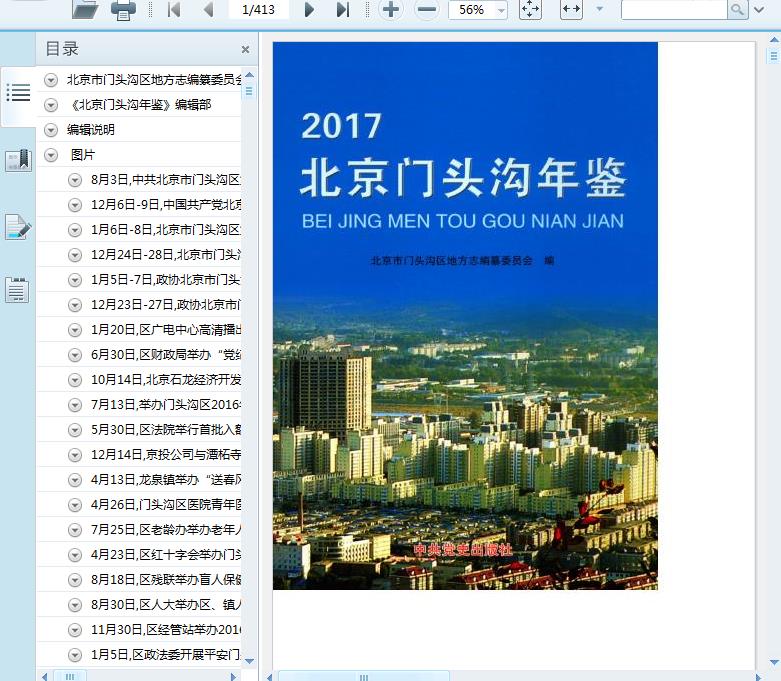Click the print icon in toolbar

[123, 10]
